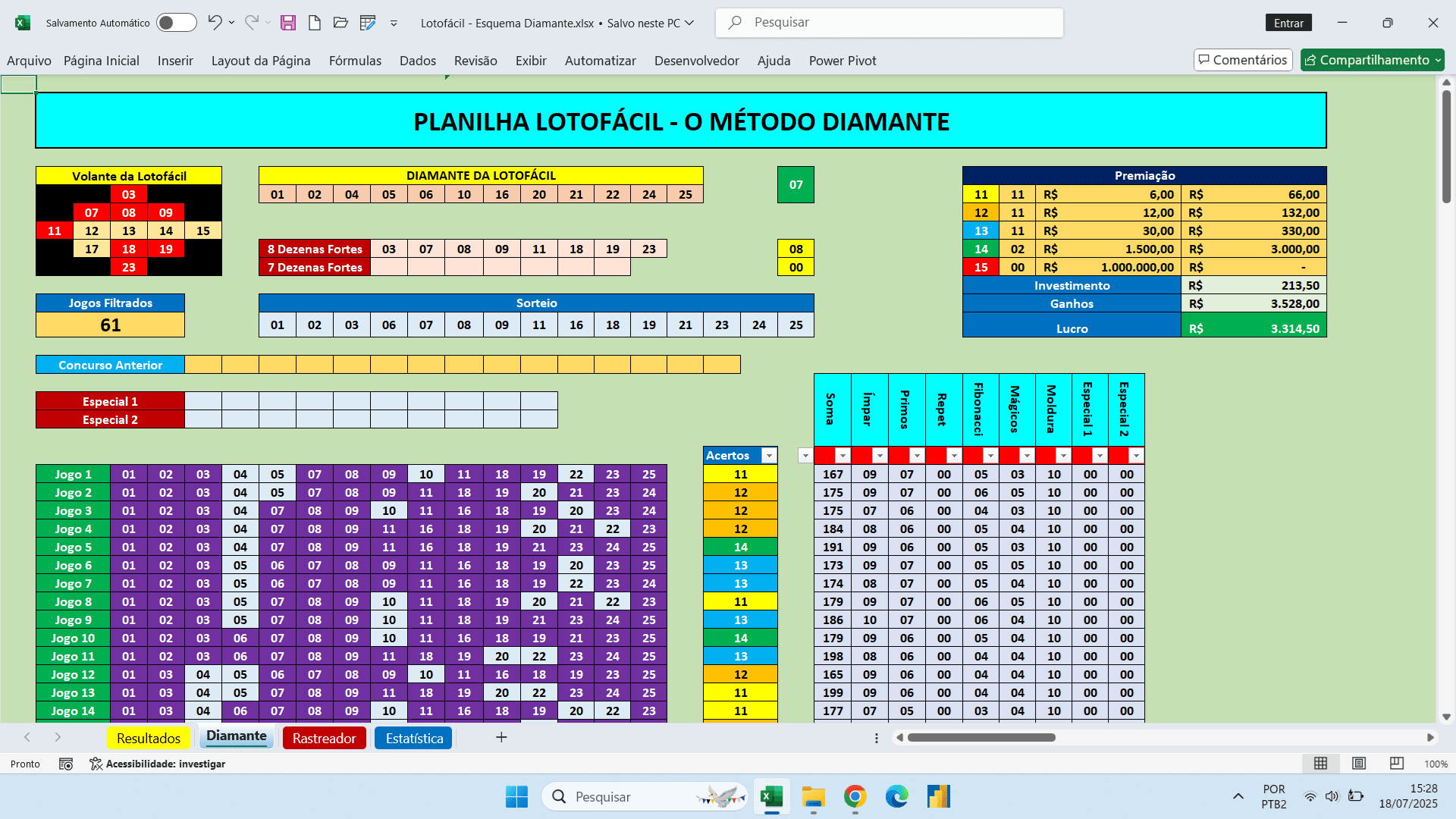Click the Comentários button
Image resolution: width=1456 pixels, height=819 pixels.
[x=1243, y=60]
